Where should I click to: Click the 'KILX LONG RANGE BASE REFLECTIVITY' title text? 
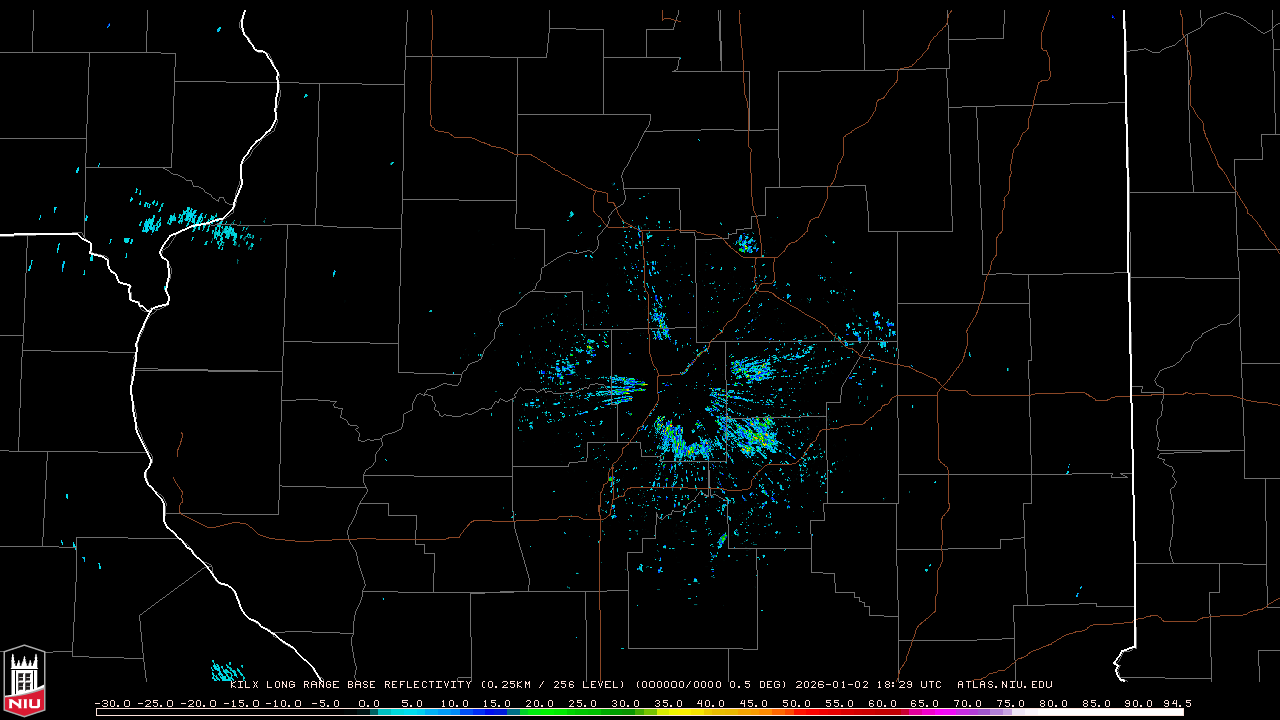pos(351,685)
